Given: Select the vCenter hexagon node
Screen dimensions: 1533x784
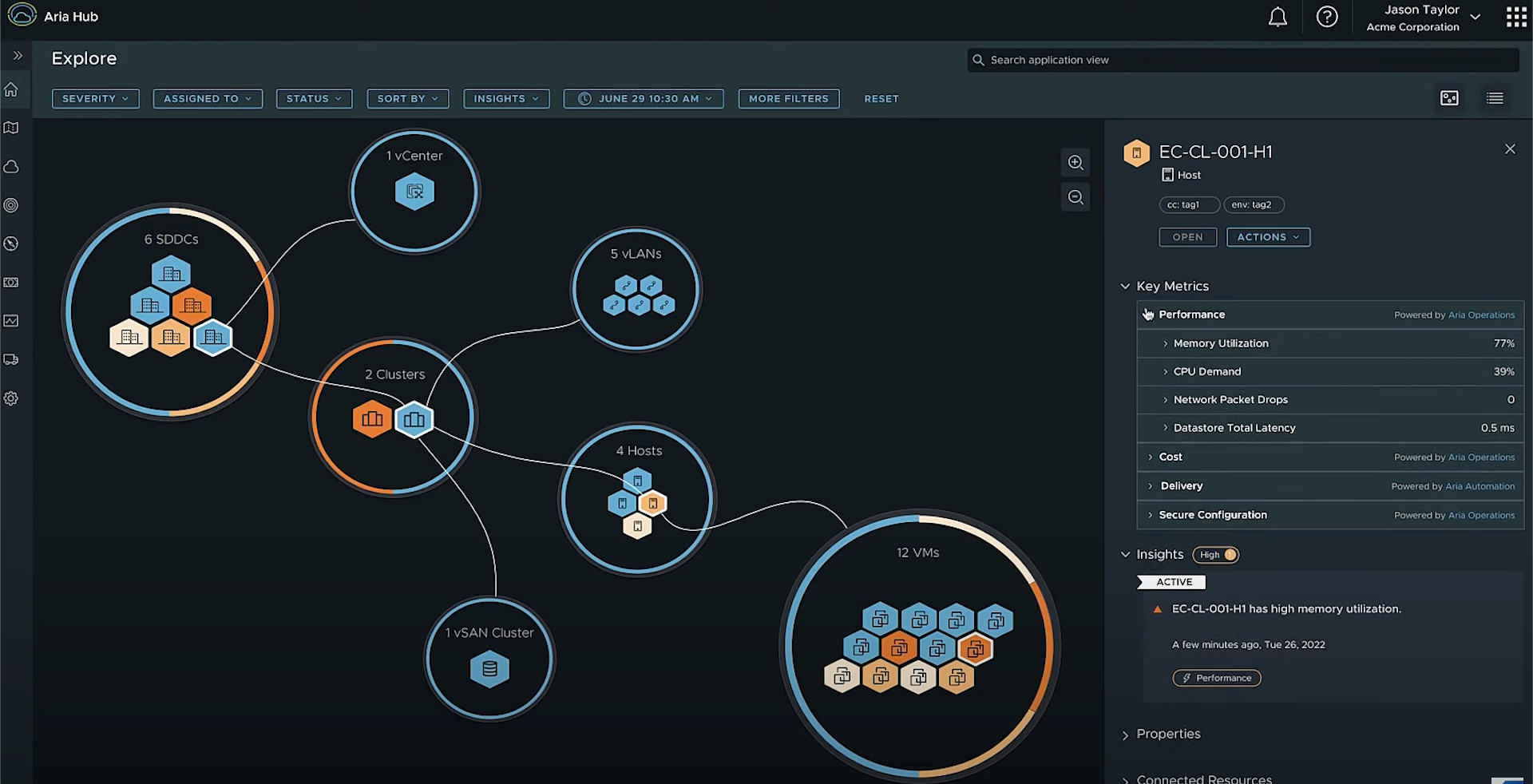Looking at the screenshot, I should (x=414, y=192).
